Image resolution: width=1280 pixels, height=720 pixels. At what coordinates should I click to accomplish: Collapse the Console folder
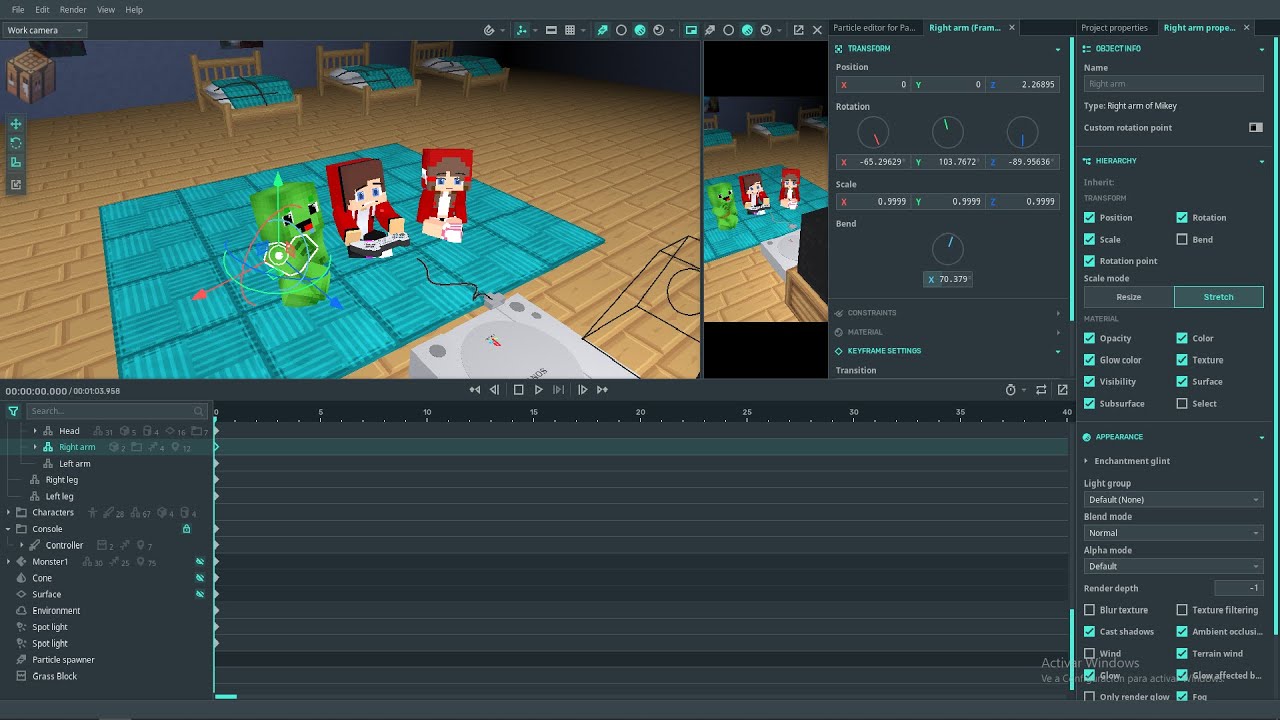(x=8, y=529)
